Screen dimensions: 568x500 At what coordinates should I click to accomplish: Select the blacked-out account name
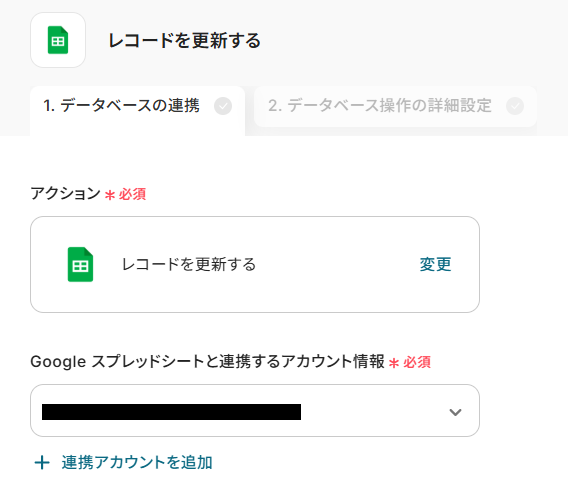pos(171,412)
